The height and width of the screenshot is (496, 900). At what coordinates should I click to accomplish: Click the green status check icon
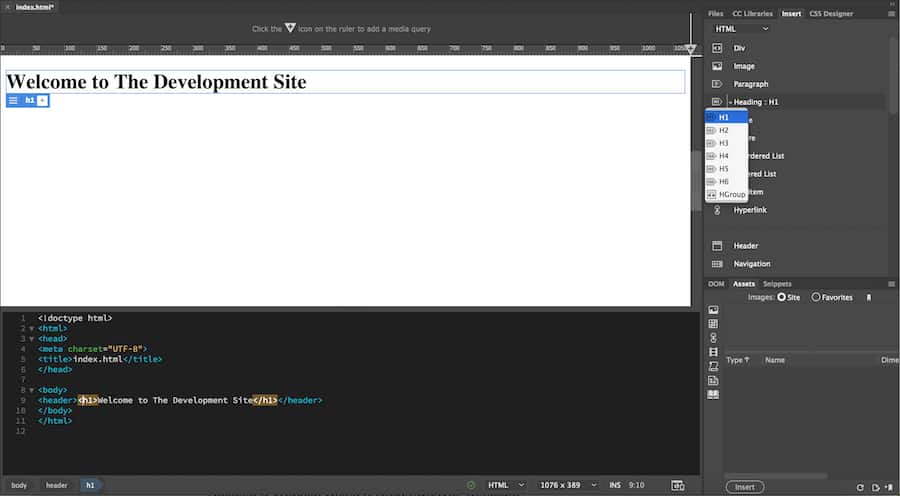coord(471,485)
